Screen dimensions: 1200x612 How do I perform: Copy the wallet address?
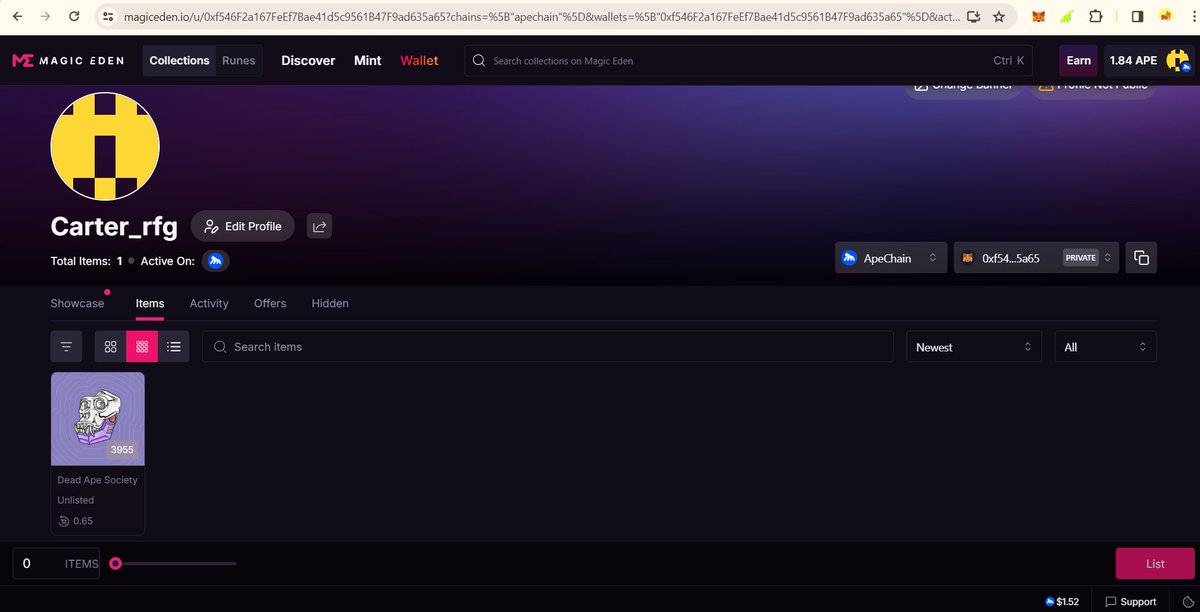click(x=1141, y=258)
